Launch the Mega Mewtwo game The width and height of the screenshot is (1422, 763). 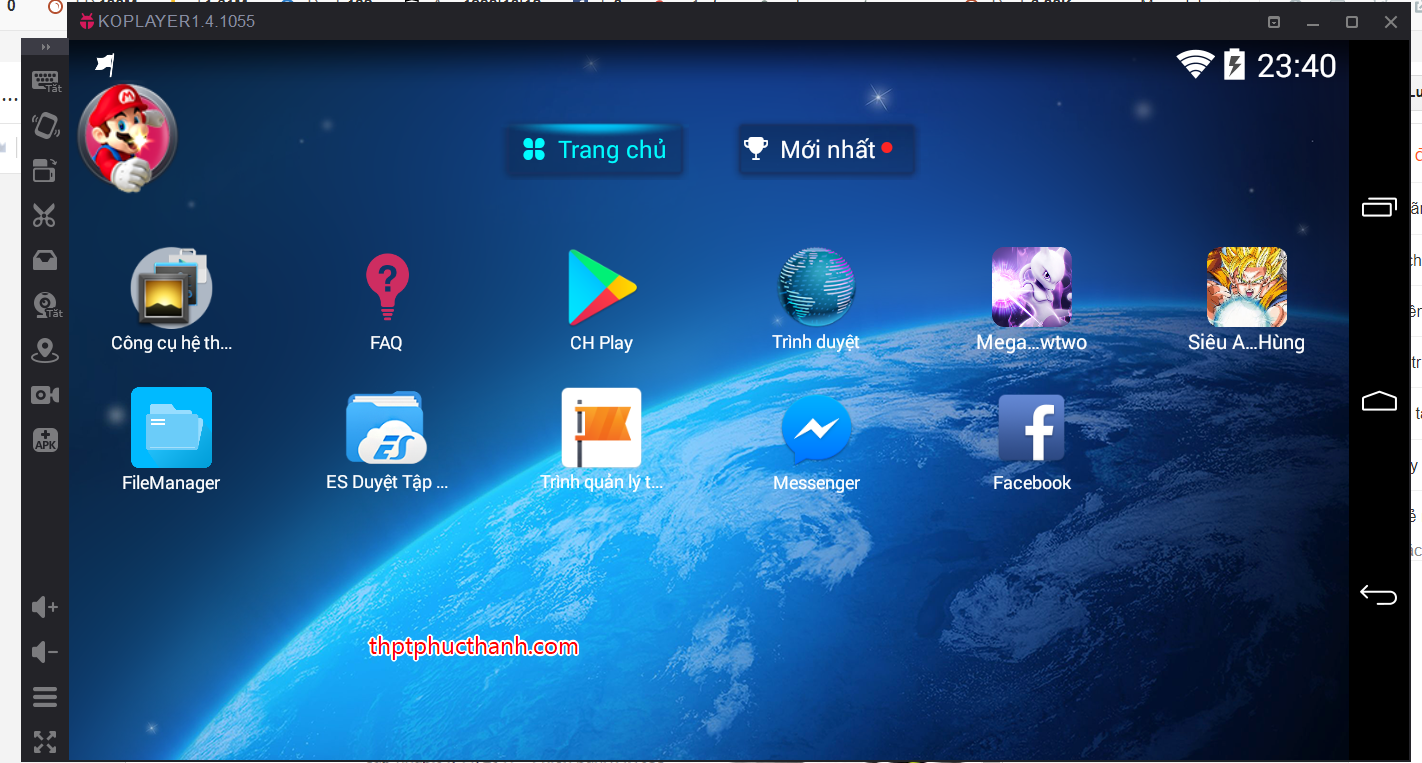pos(1031,300)
